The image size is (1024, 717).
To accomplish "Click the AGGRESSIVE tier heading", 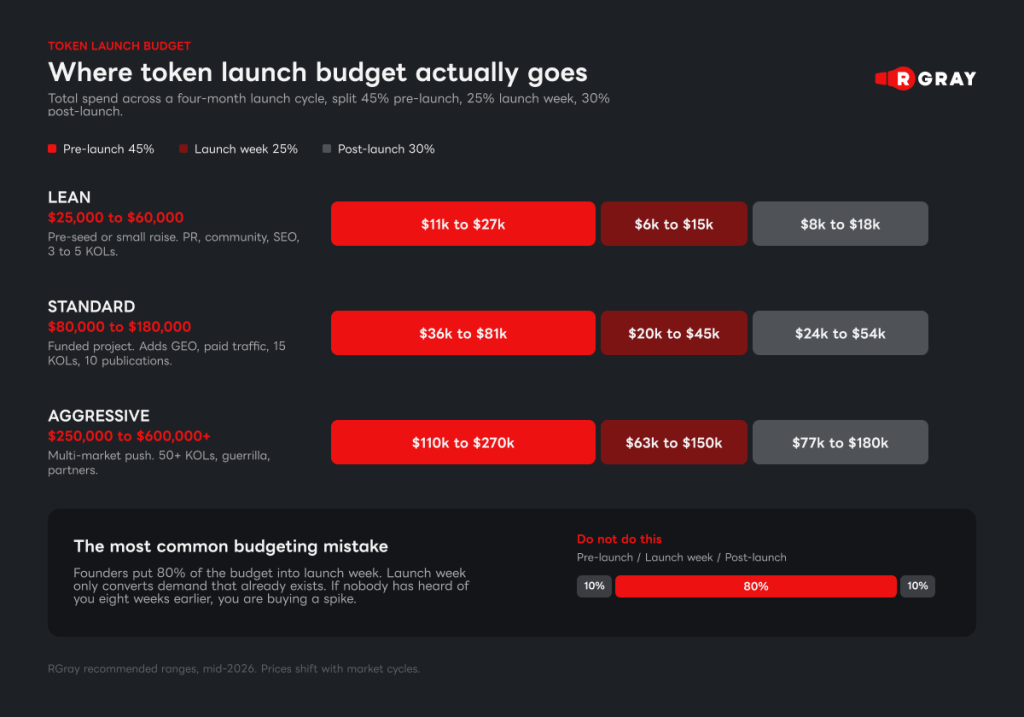I will pos(99,416).
